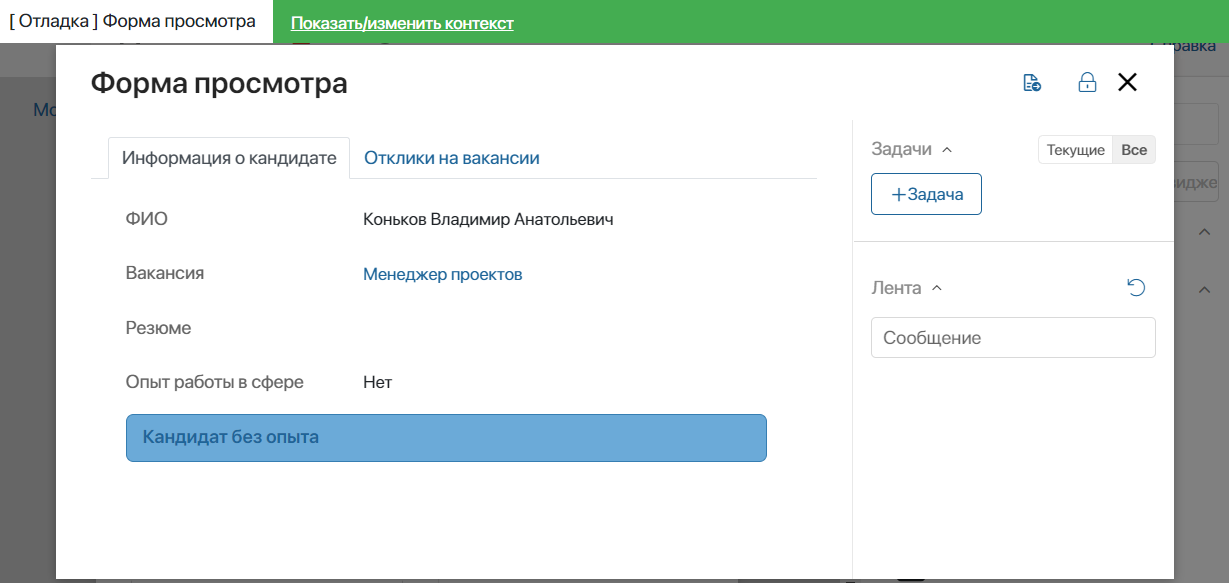Click the Вакансия field label

(165, 273)
